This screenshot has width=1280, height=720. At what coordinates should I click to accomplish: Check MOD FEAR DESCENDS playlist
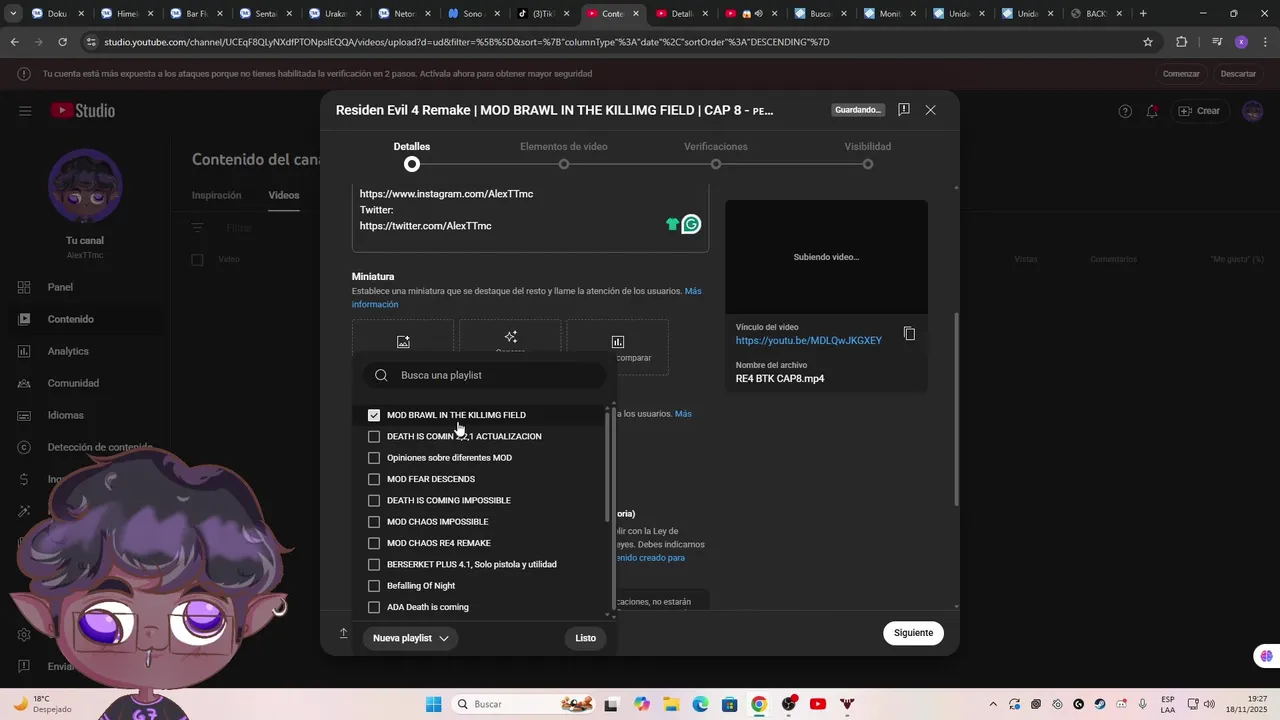pyautogui.click(x=374, y=479)
